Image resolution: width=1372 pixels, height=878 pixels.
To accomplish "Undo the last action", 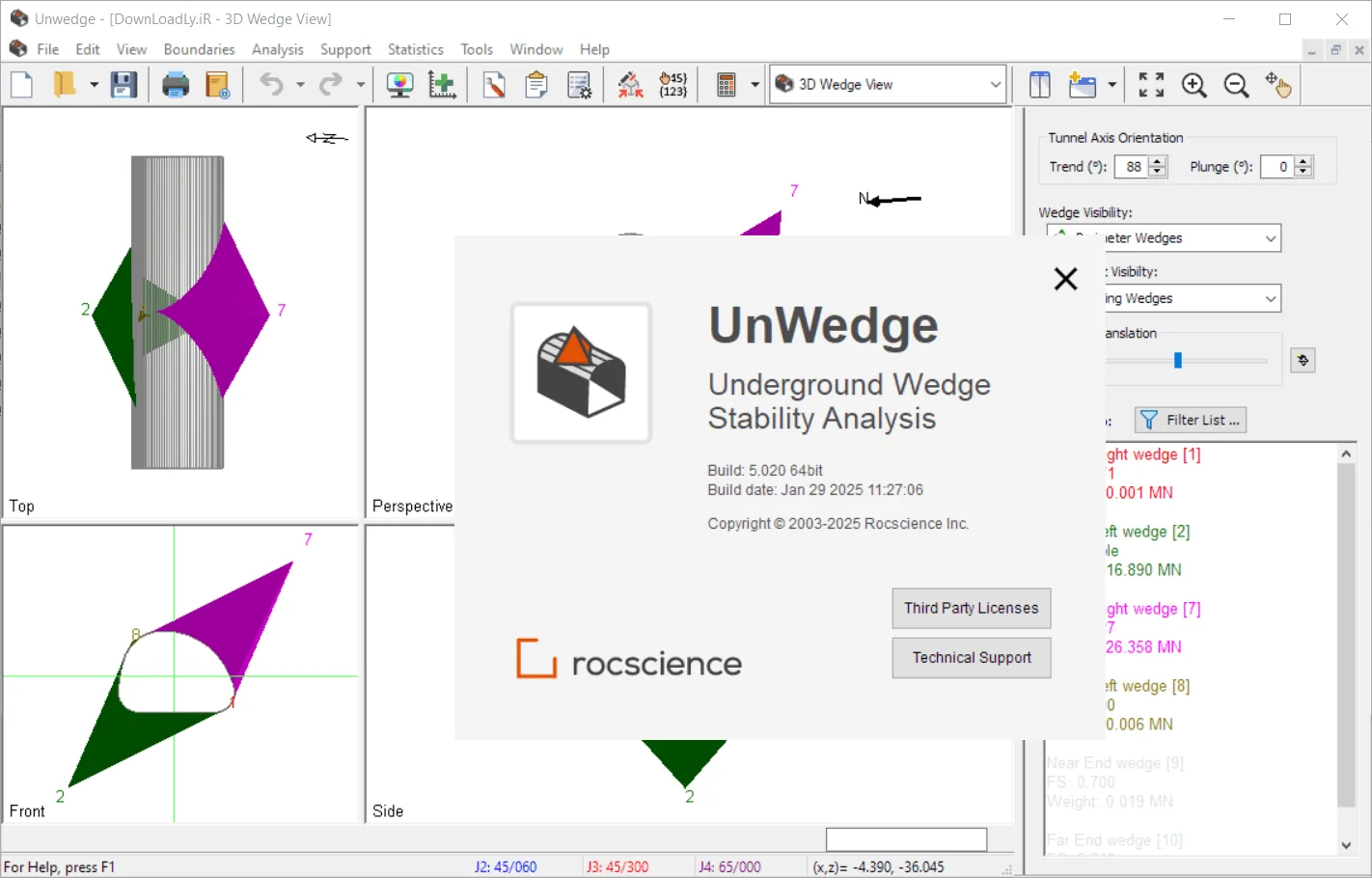I will pyautogui.click(x=271, y=85).
